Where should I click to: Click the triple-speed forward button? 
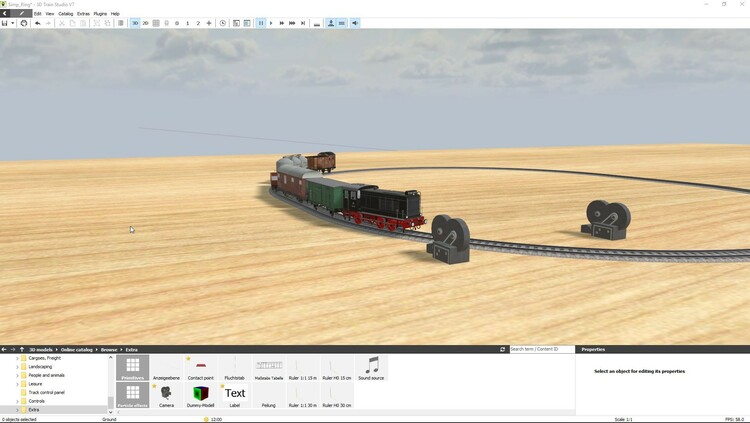tap(292, 23)
